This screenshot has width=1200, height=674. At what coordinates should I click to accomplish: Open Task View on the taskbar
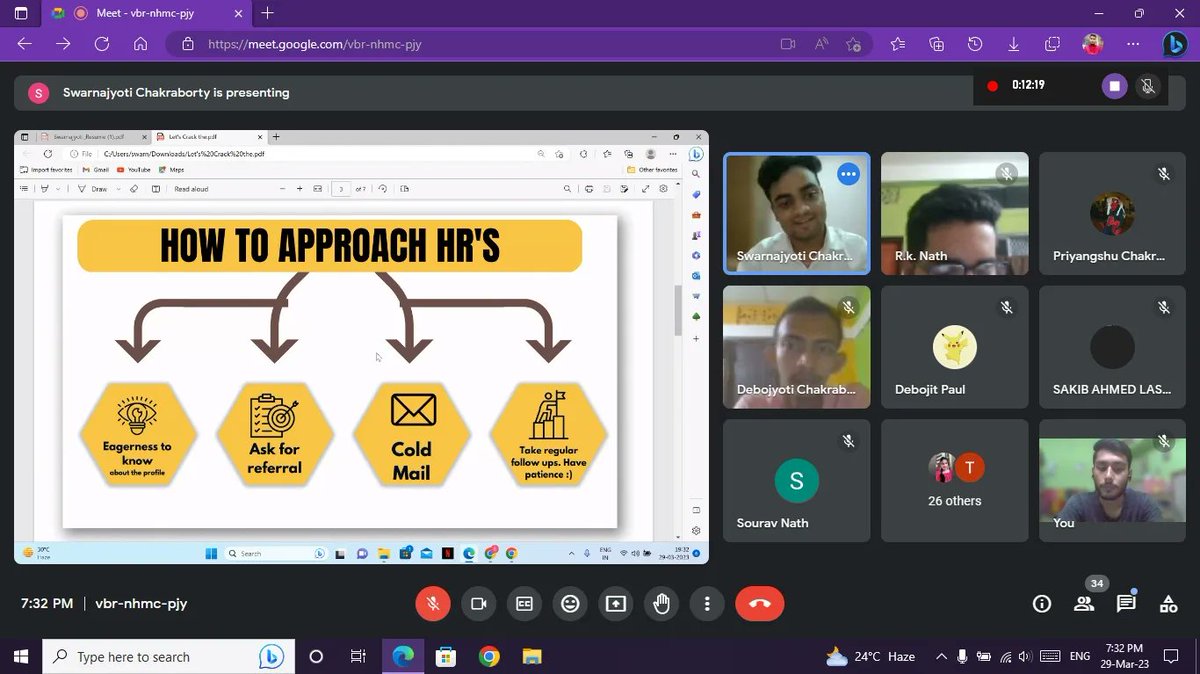pyautogui.click(x=358, y=656)
